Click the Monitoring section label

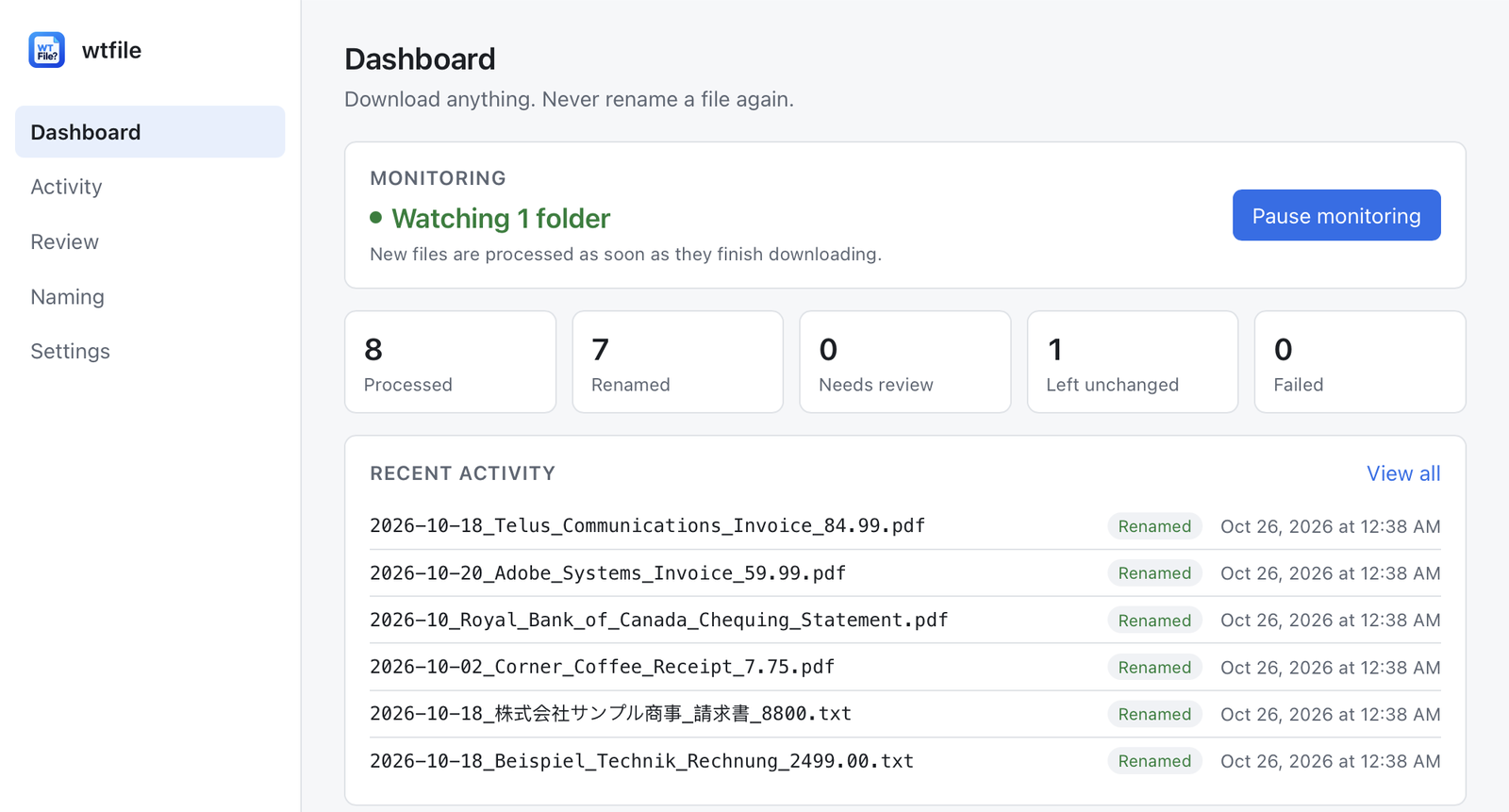[x=438, y=178]
